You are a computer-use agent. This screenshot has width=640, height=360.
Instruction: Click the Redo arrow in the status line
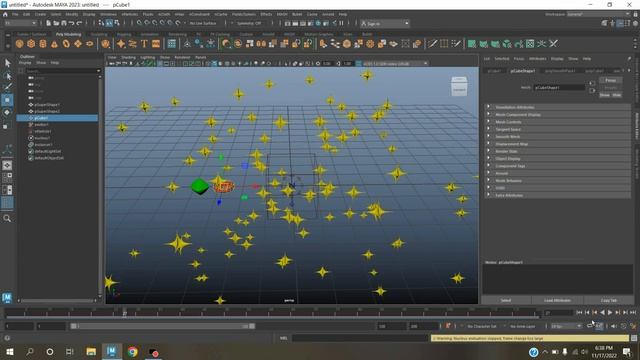click(x=80, y=23)
